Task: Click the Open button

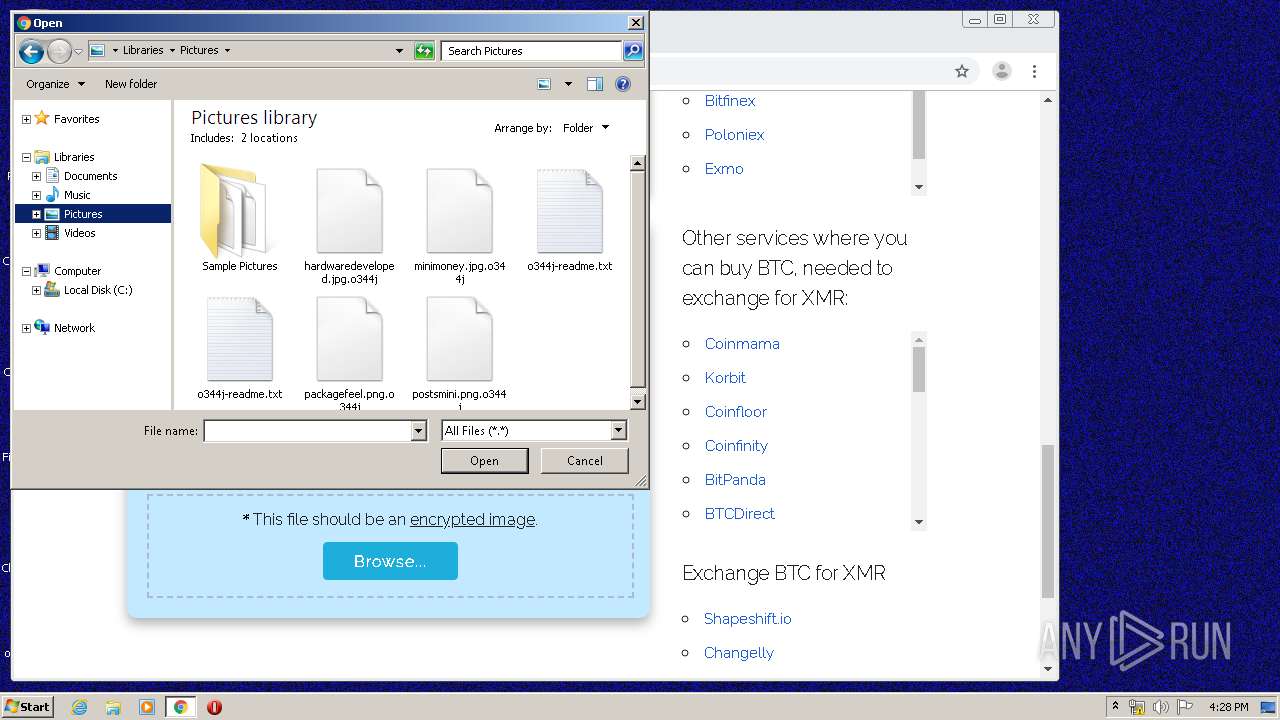Action: (484, 461)
